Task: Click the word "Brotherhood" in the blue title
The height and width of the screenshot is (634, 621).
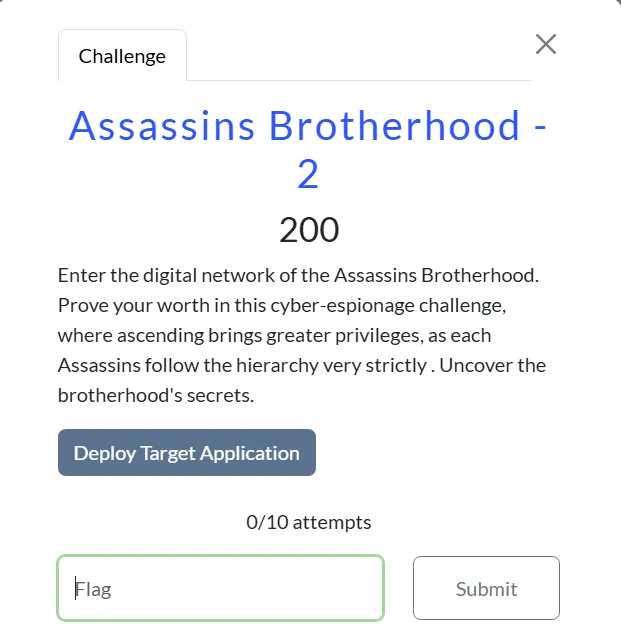Action: pyautogui.click(x=394, y=126)
